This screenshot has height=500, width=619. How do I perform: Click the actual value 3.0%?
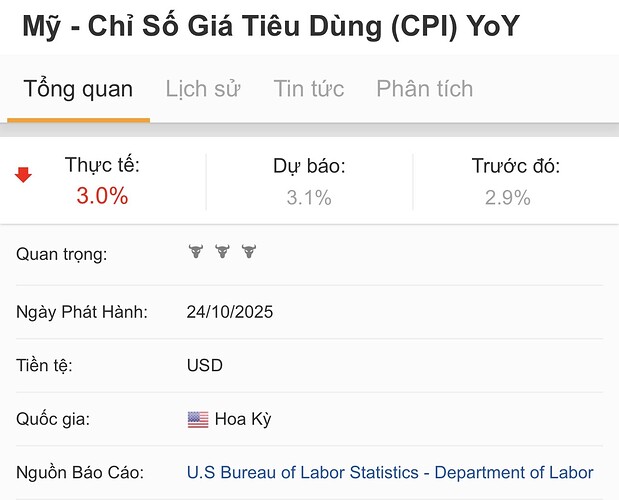102,196
